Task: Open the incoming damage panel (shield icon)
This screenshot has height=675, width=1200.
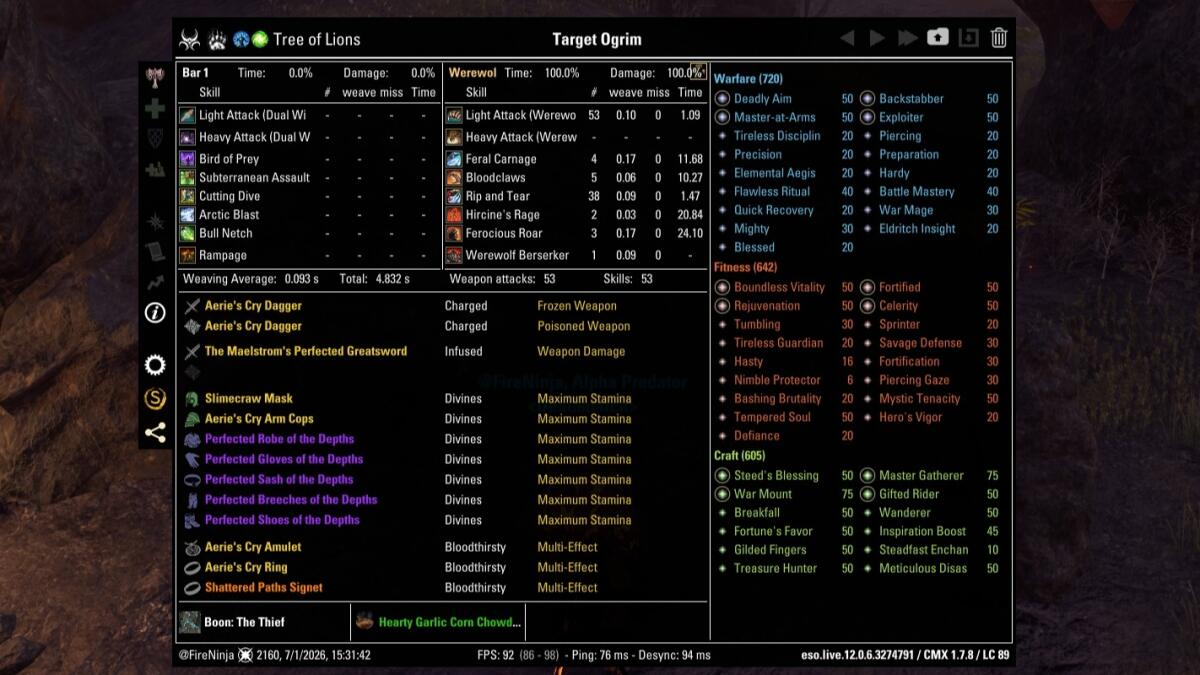Action: click(x=155, y=138)
